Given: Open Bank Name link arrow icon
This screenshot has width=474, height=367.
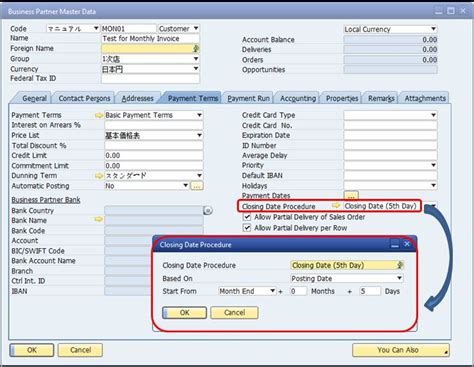Looking at the screenshot, I should pos(98,219).
